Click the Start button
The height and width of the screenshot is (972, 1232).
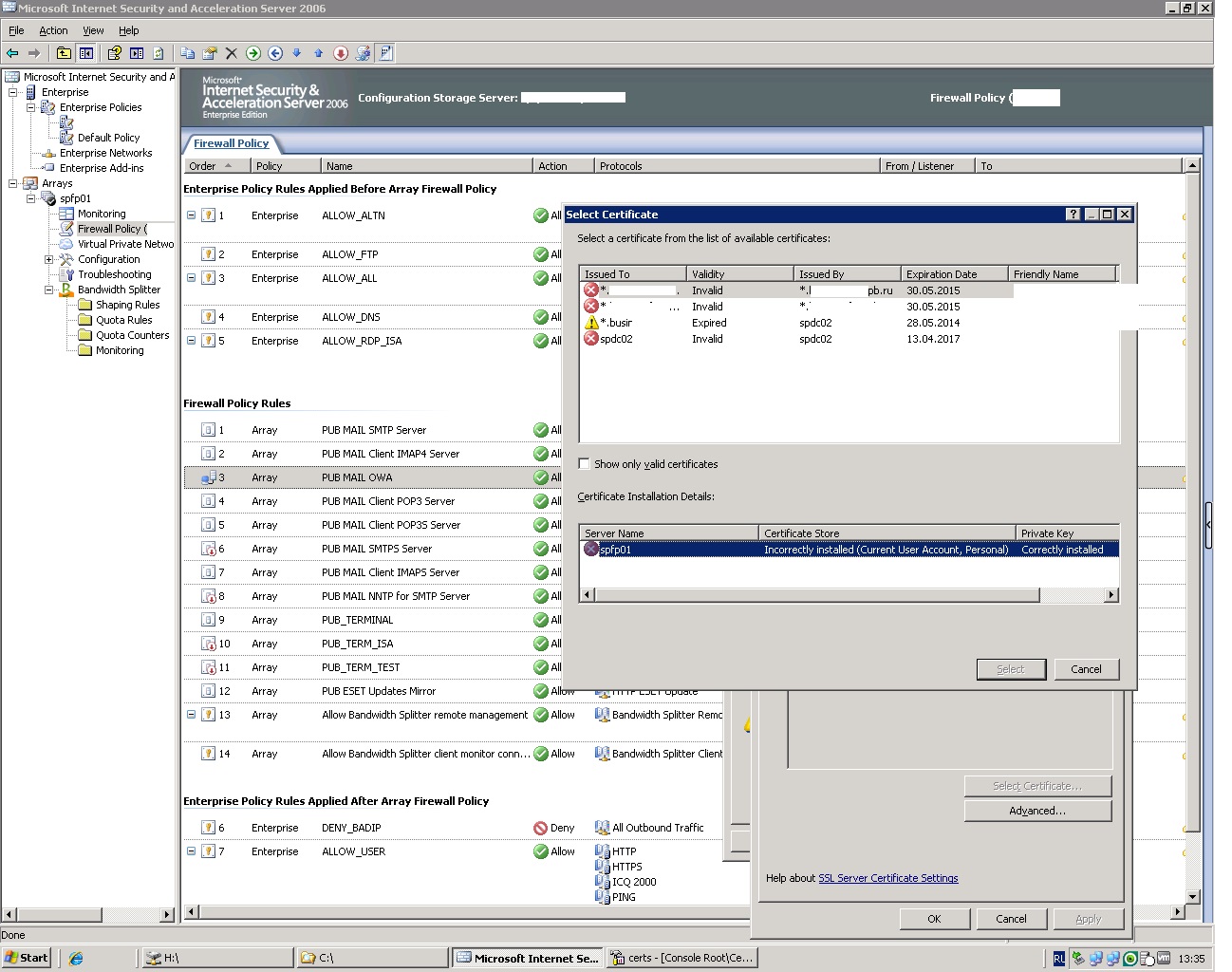[27, 958]
